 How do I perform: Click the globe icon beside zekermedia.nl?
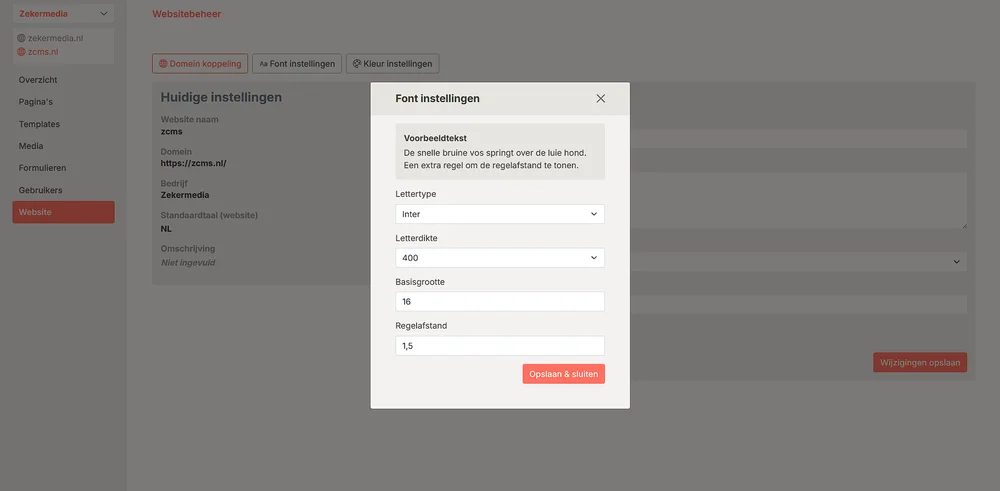coord(21,38)
